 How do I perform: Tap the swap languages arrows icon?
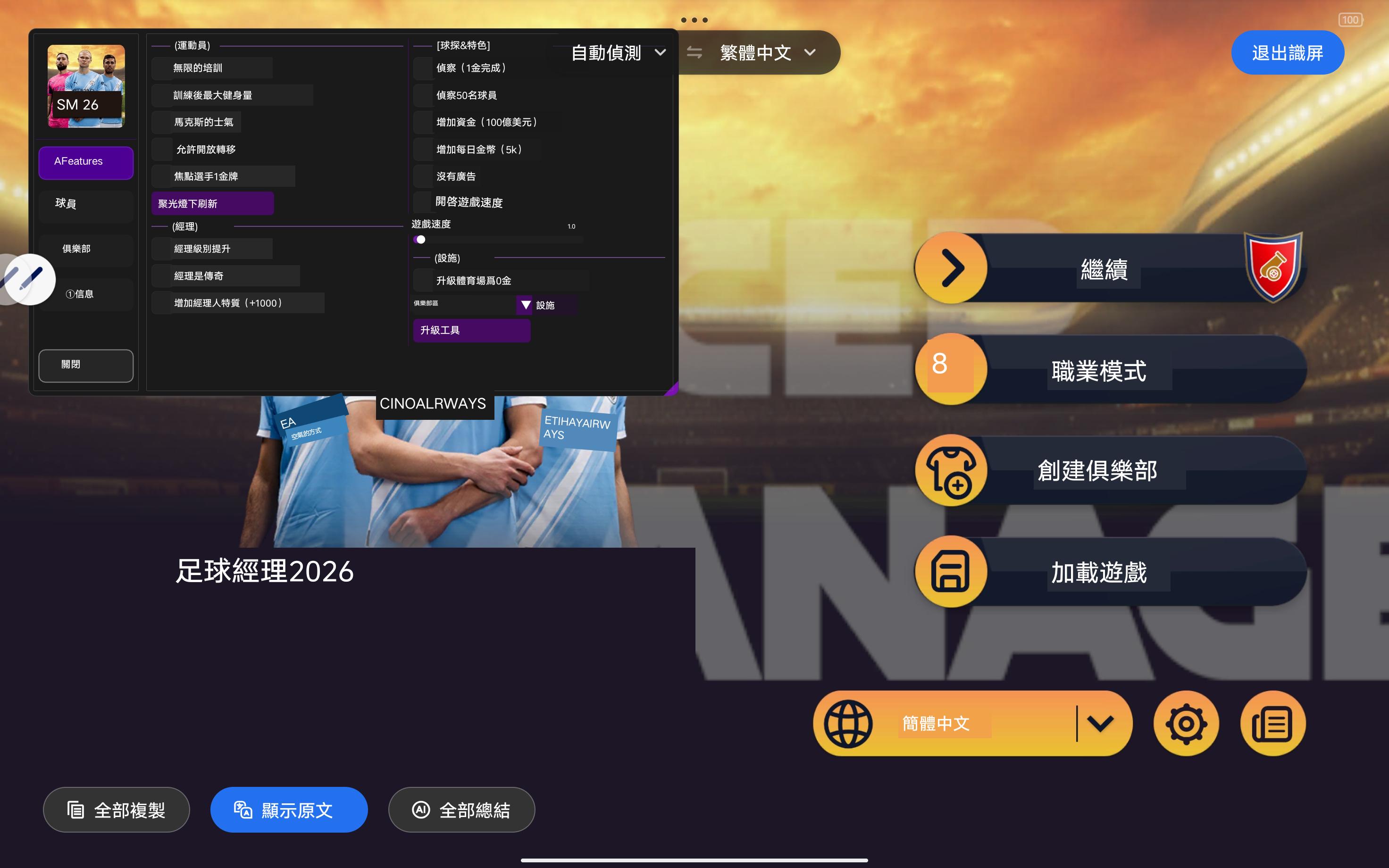[694, 53]
